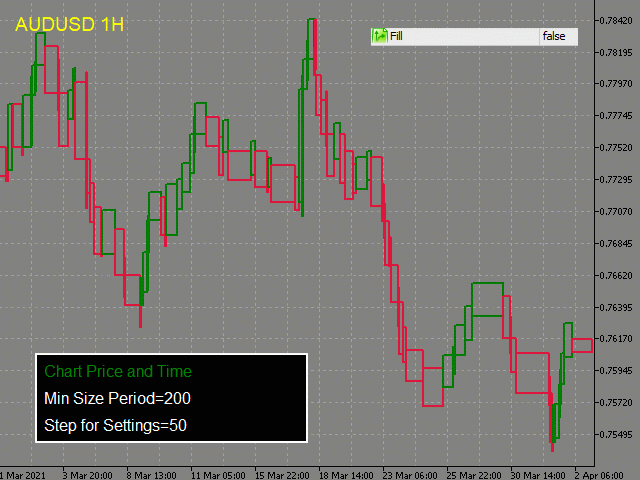Click the 0.77745 price axis label

[x=616, y=116]
